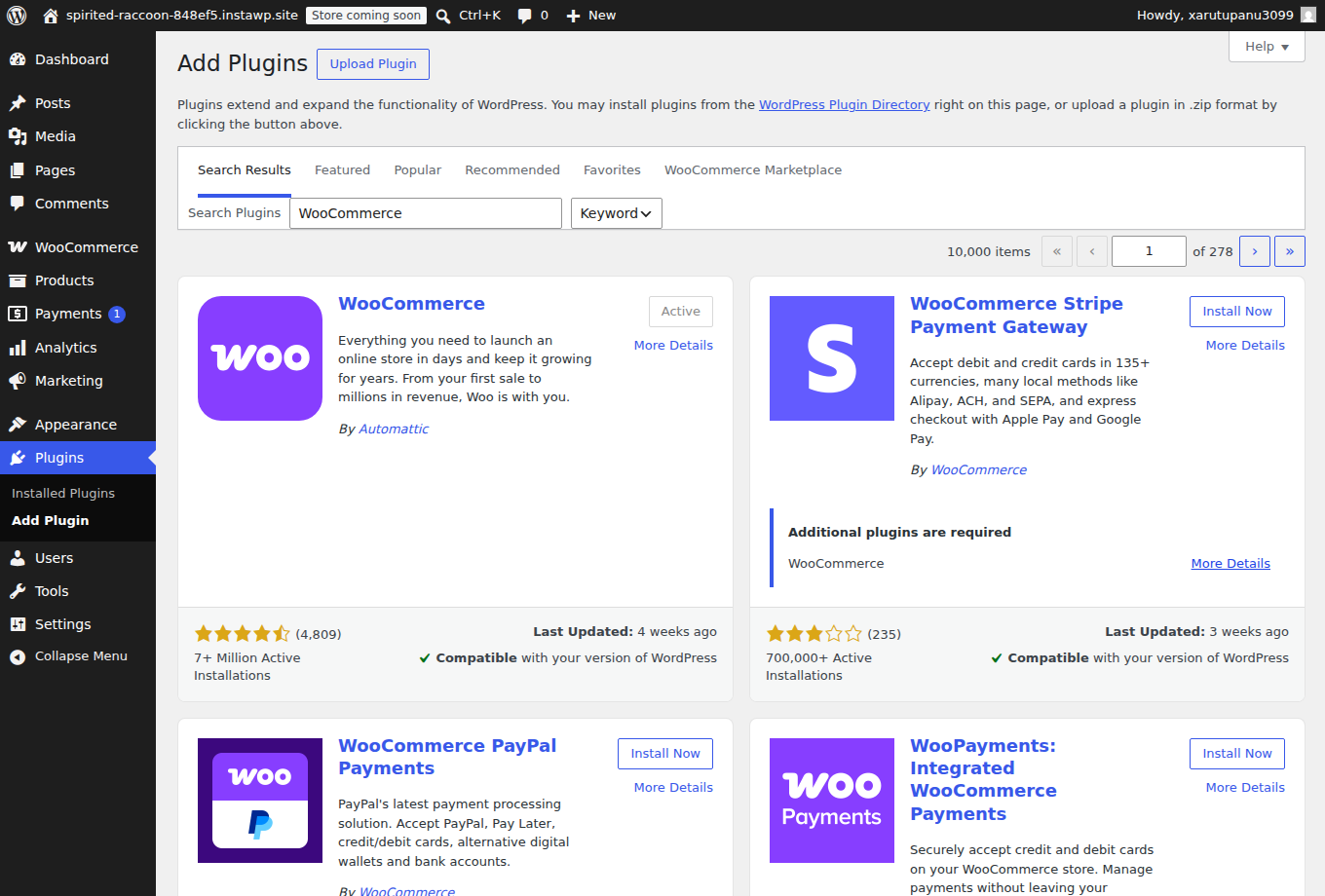
Task: Click the Woo Payments plugin logo
Action: coord(832,801)
